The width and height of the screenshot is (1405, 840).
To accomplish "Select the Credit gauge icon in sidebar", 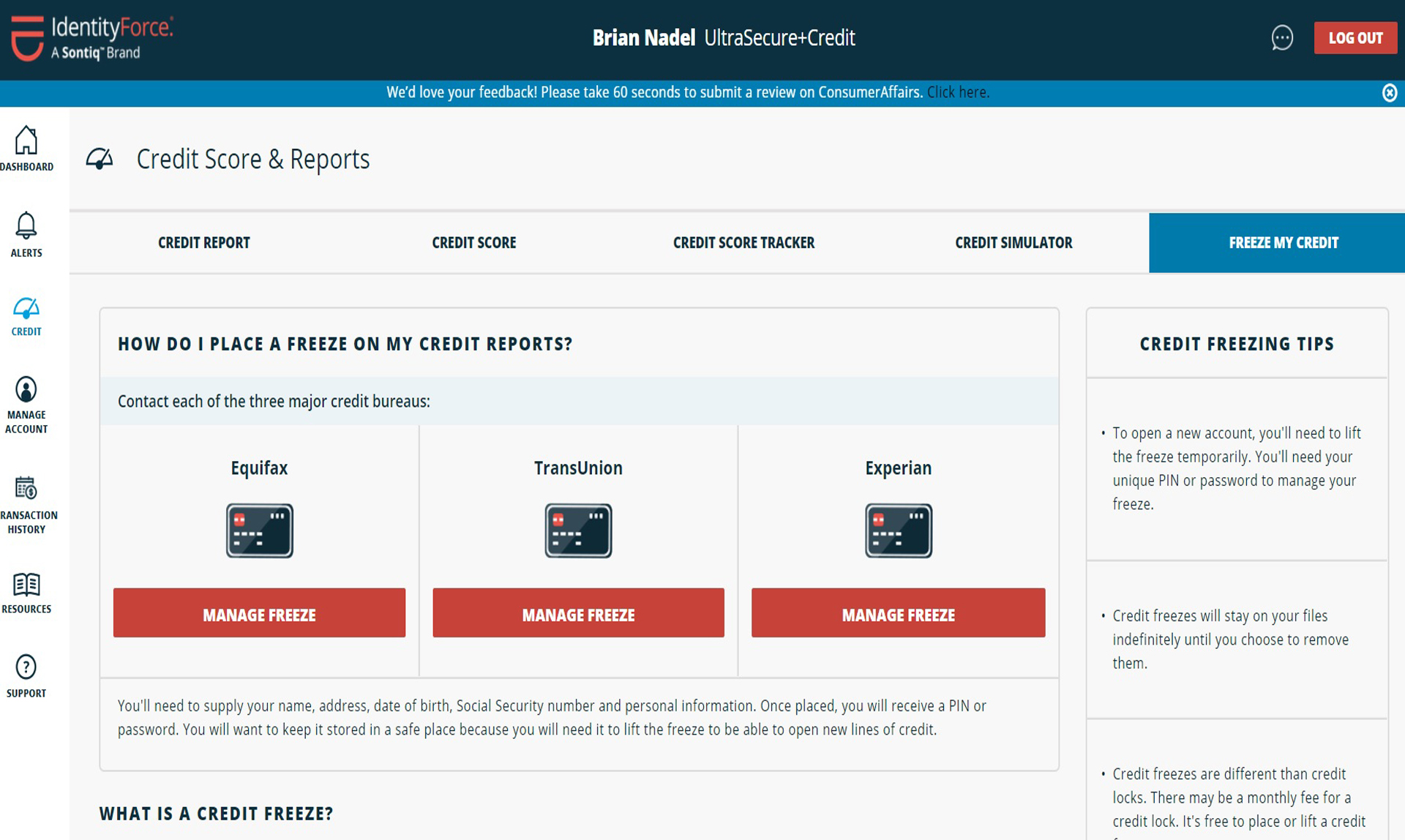I will [x=26, y=308].
